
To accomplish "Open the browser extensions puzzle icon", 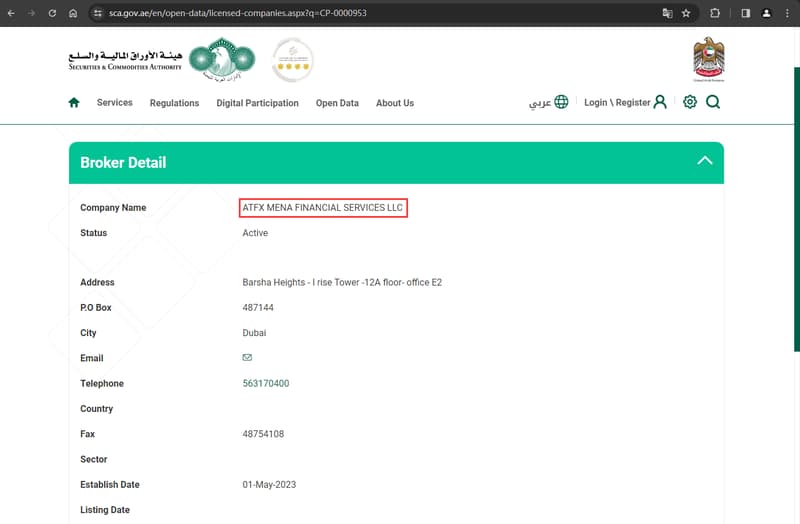I will (x=715, y=13).
